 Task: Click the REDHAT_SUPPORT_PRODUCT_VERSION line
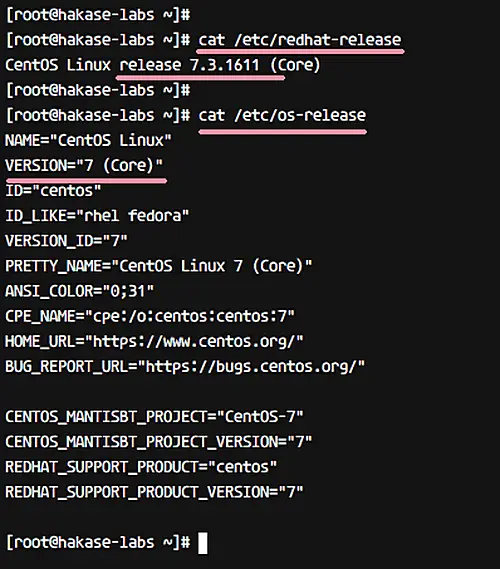(x=154, y=492)
